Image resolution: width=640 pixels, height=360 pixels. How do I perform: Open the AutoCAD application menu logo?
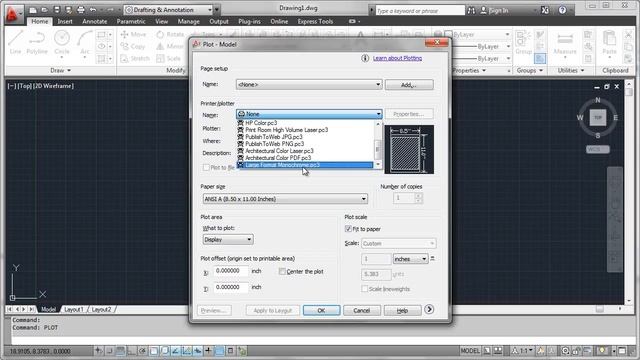click(13, 14)
